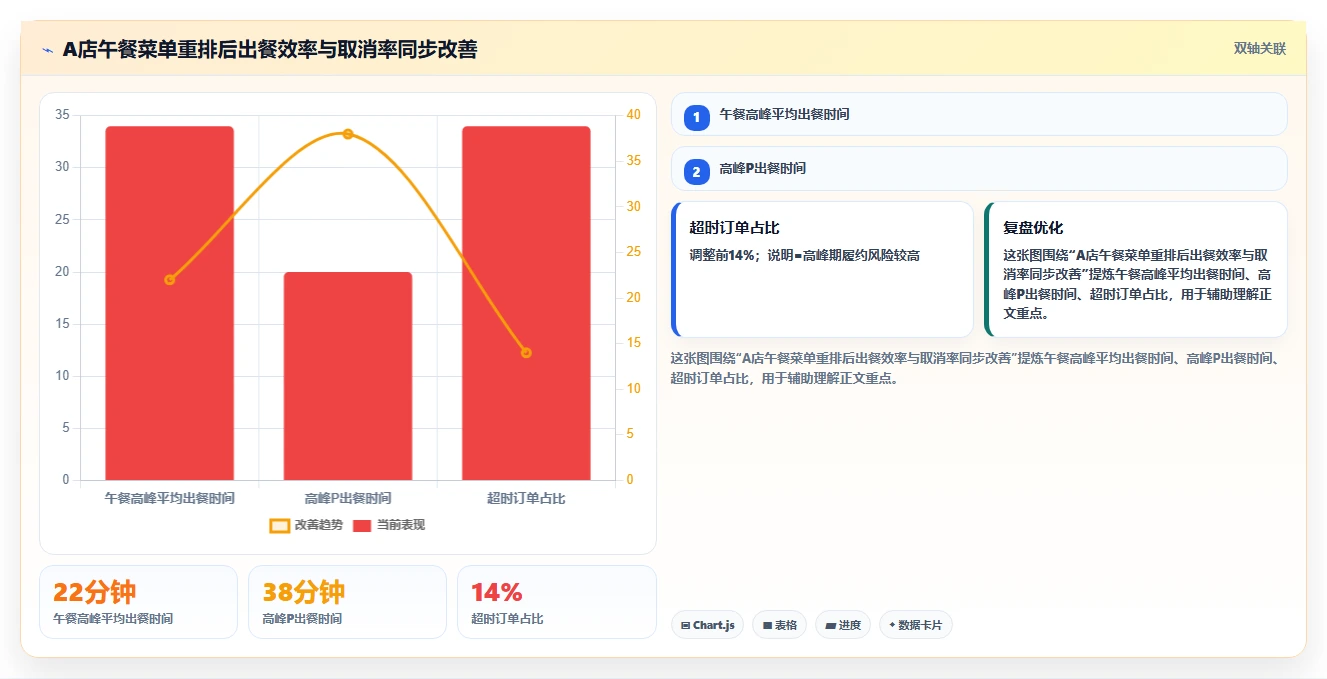The width and height of the screenshot is (1327, 679).
Task: Toggle the 当前表现 red legend swatch
Action: tap(362, 525)
